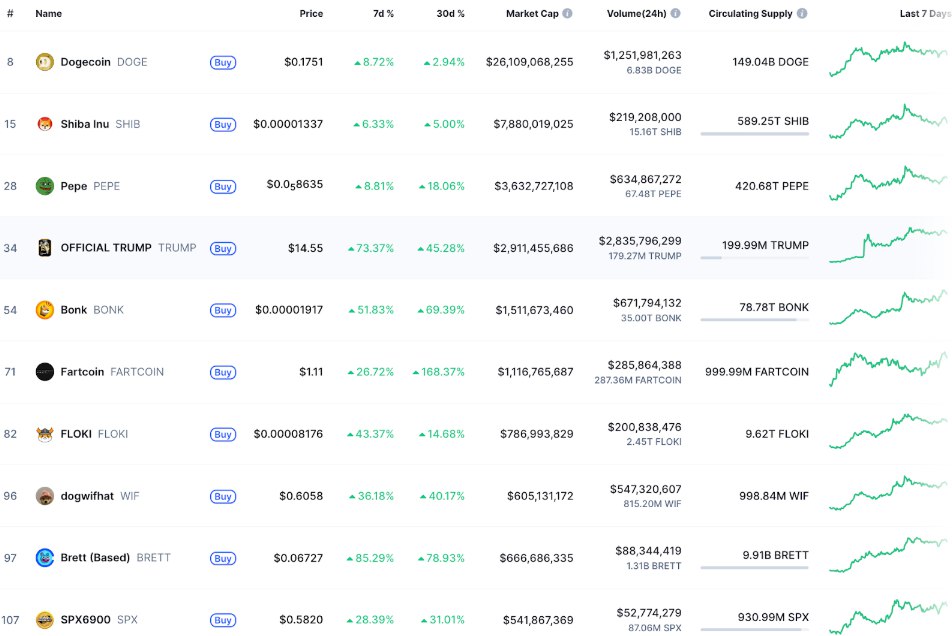Click the dogwifhat coin icon

tap(44, 496)
